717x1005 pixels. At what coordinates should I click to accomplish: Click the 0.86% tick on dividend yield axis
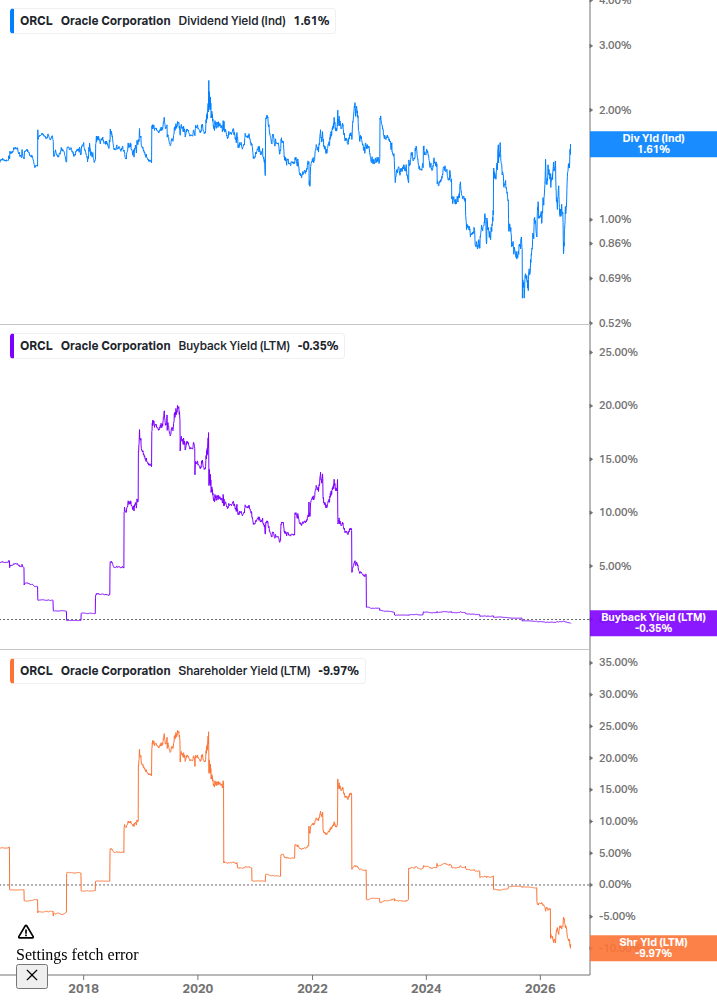click(615, 244)
